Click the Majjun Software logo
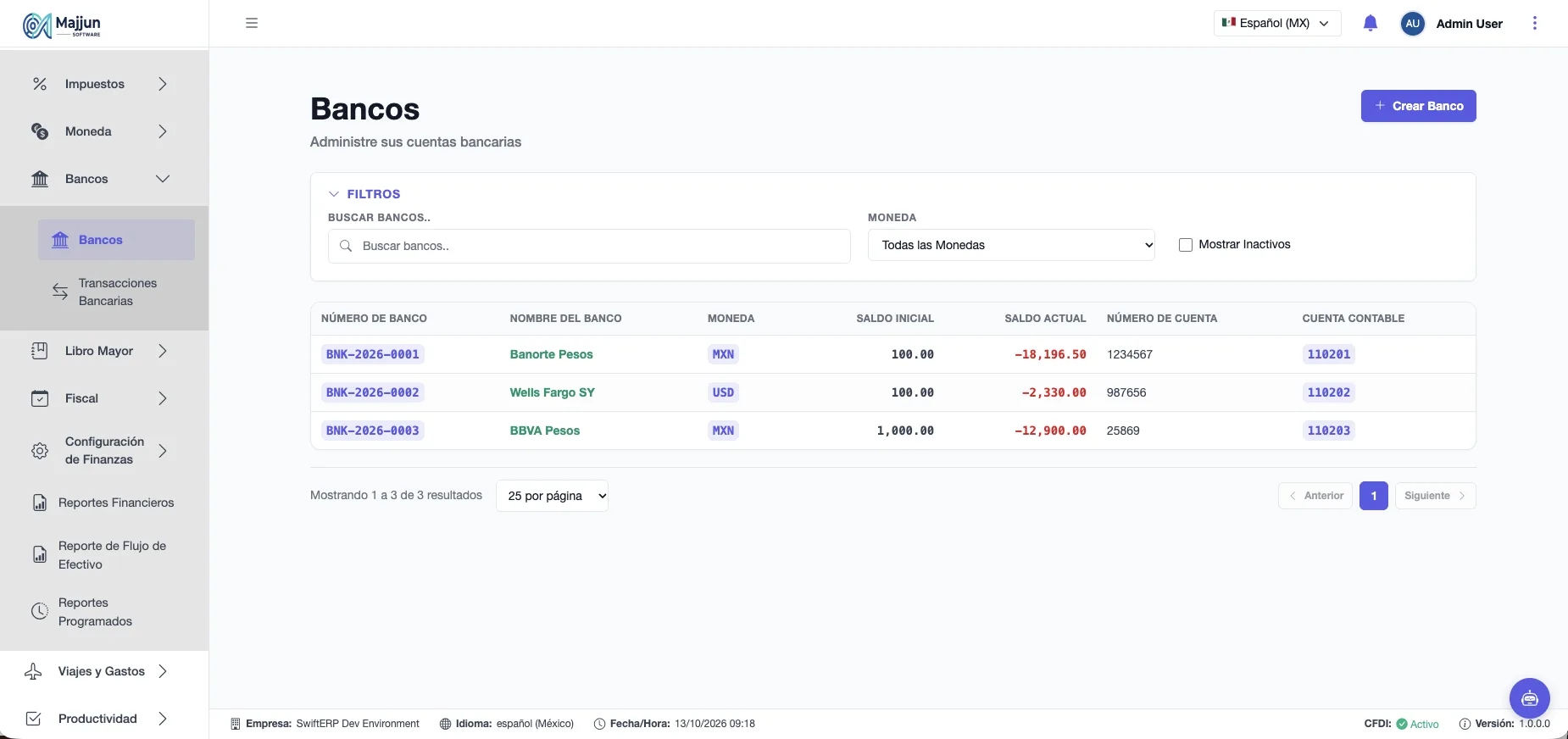This screenshot has width=1568, height=739. coord(62,25)
